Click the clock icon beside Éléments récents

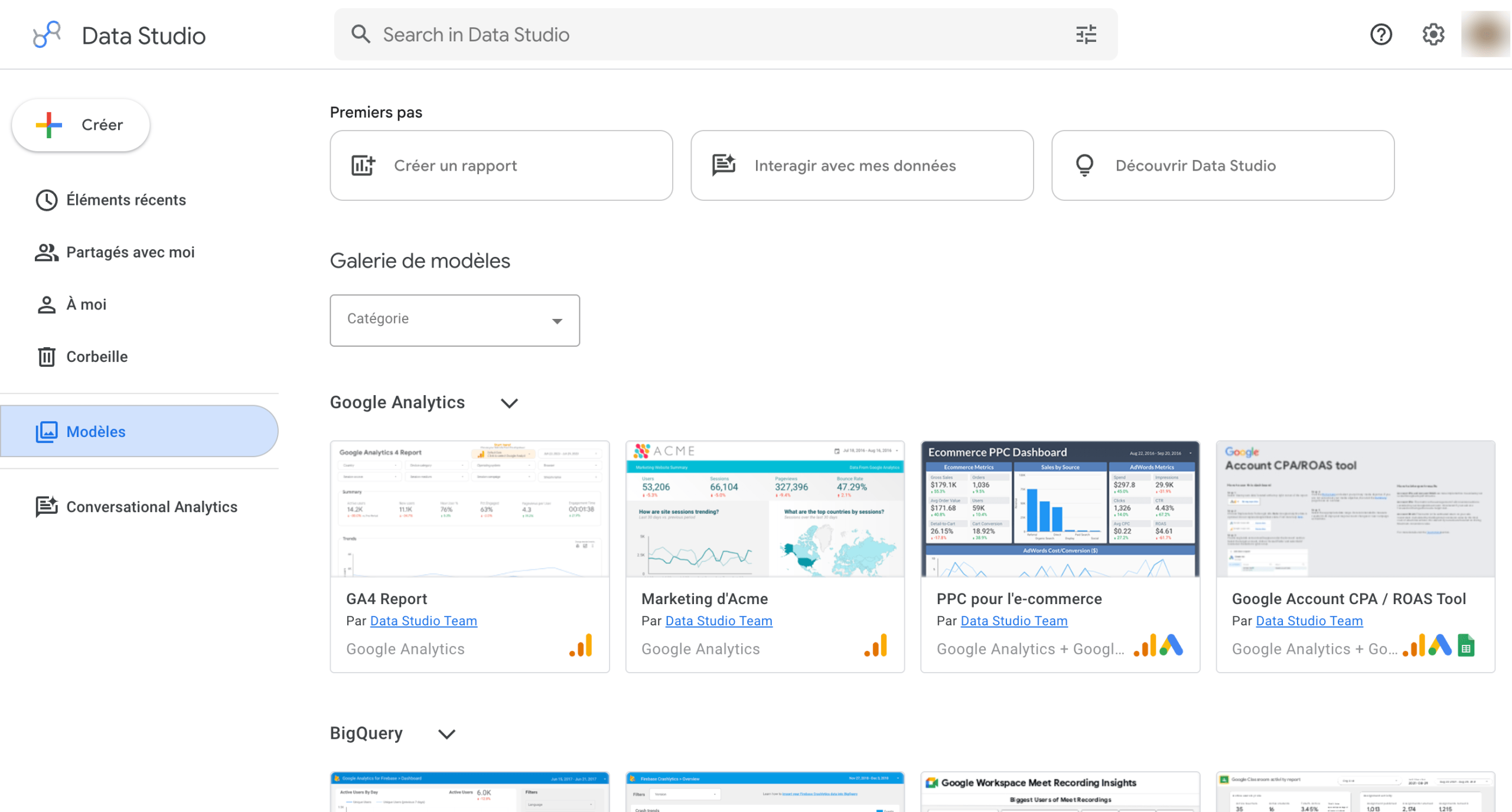tap(46, 200)
